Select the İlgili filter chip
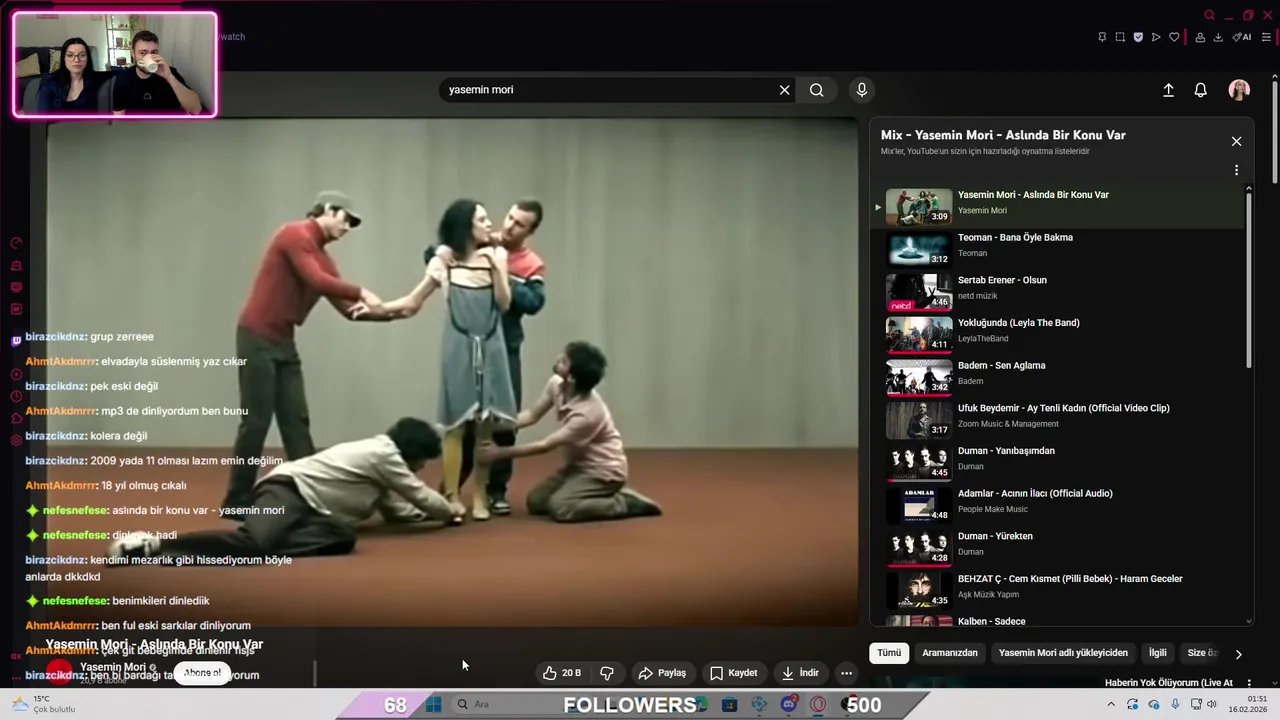 click(x=1157, y=653)
